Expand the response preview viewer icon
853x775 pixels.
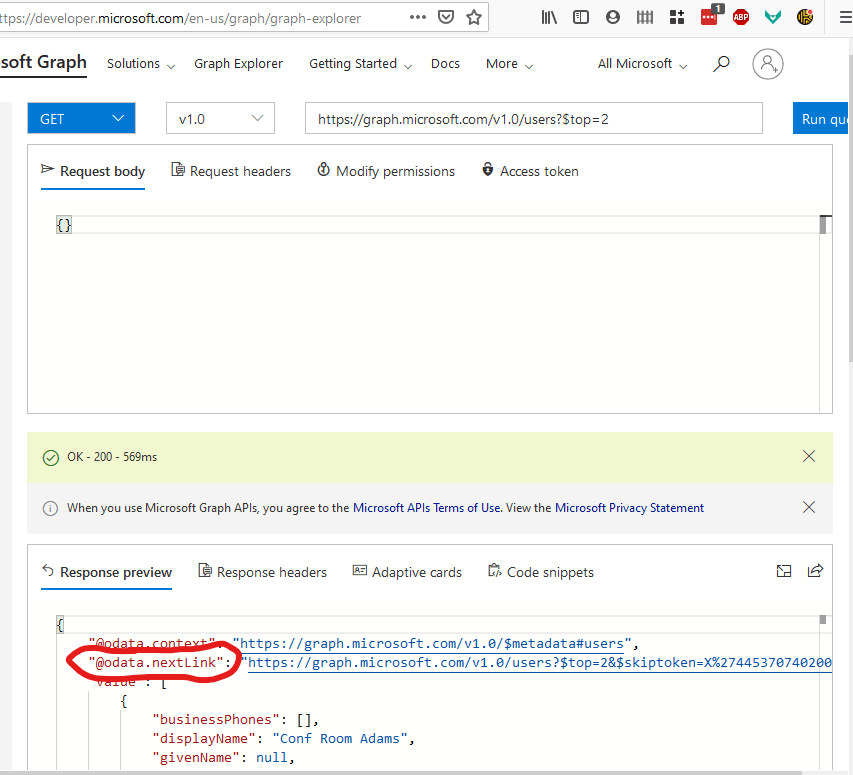(x=784, y=571)
